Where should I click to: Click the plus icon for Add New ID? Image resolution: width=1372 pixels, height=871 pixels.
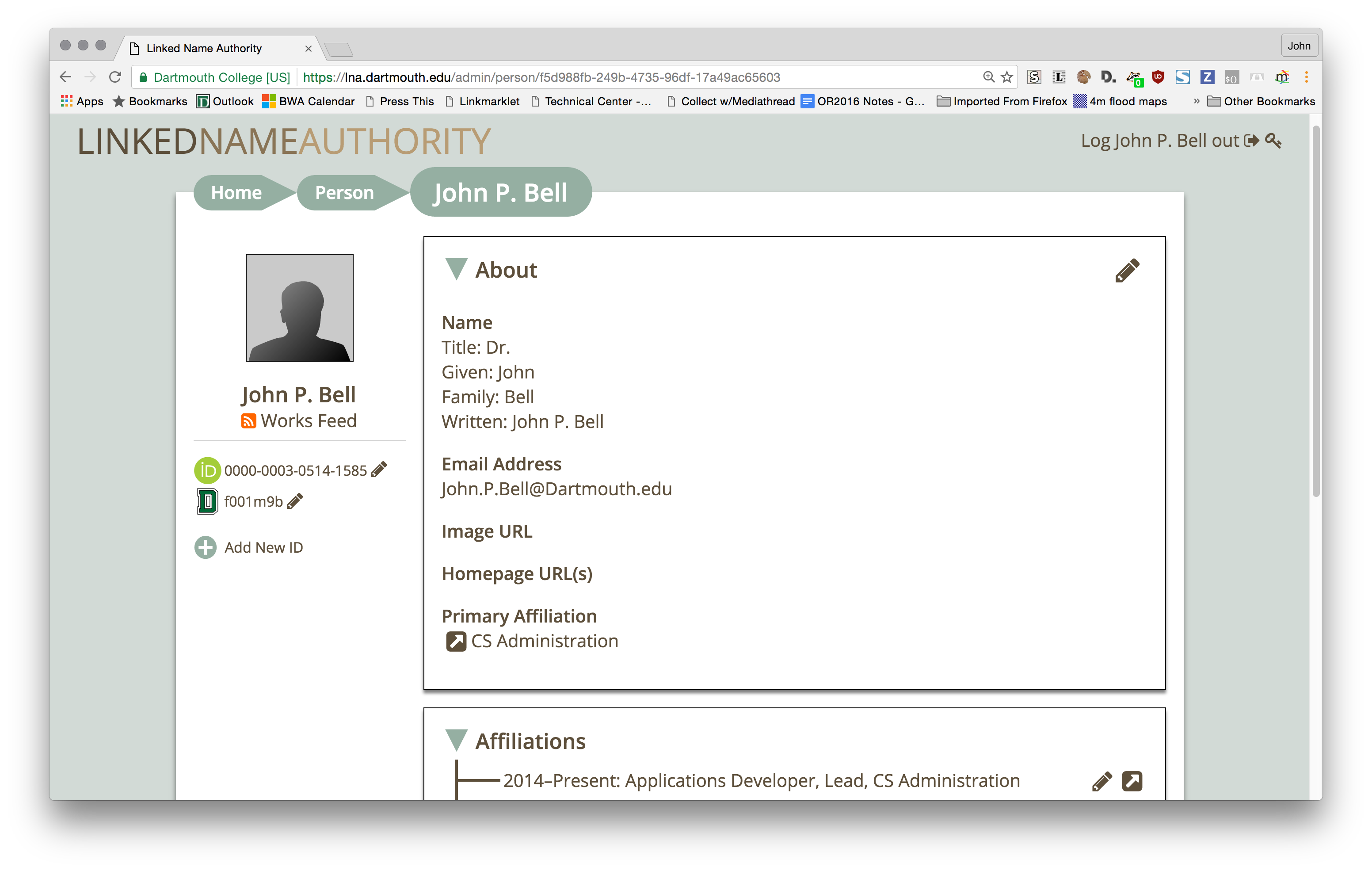206,547
